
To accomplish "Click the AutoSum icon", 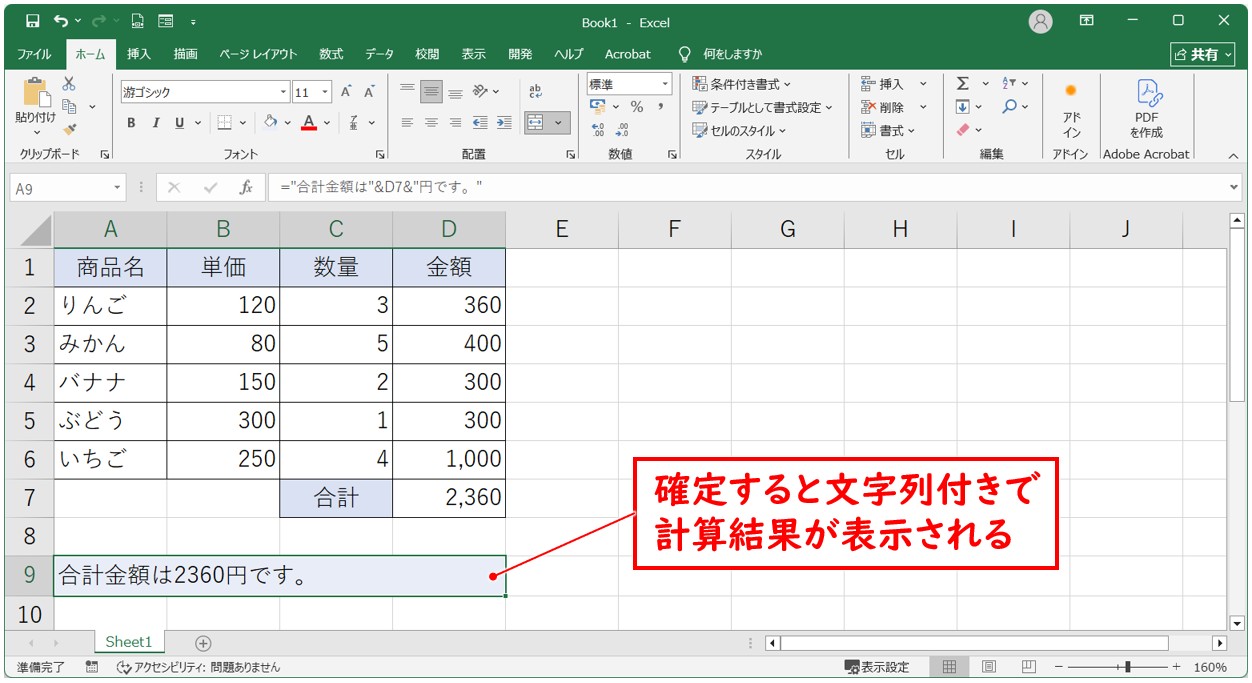I will coord(963,85).
